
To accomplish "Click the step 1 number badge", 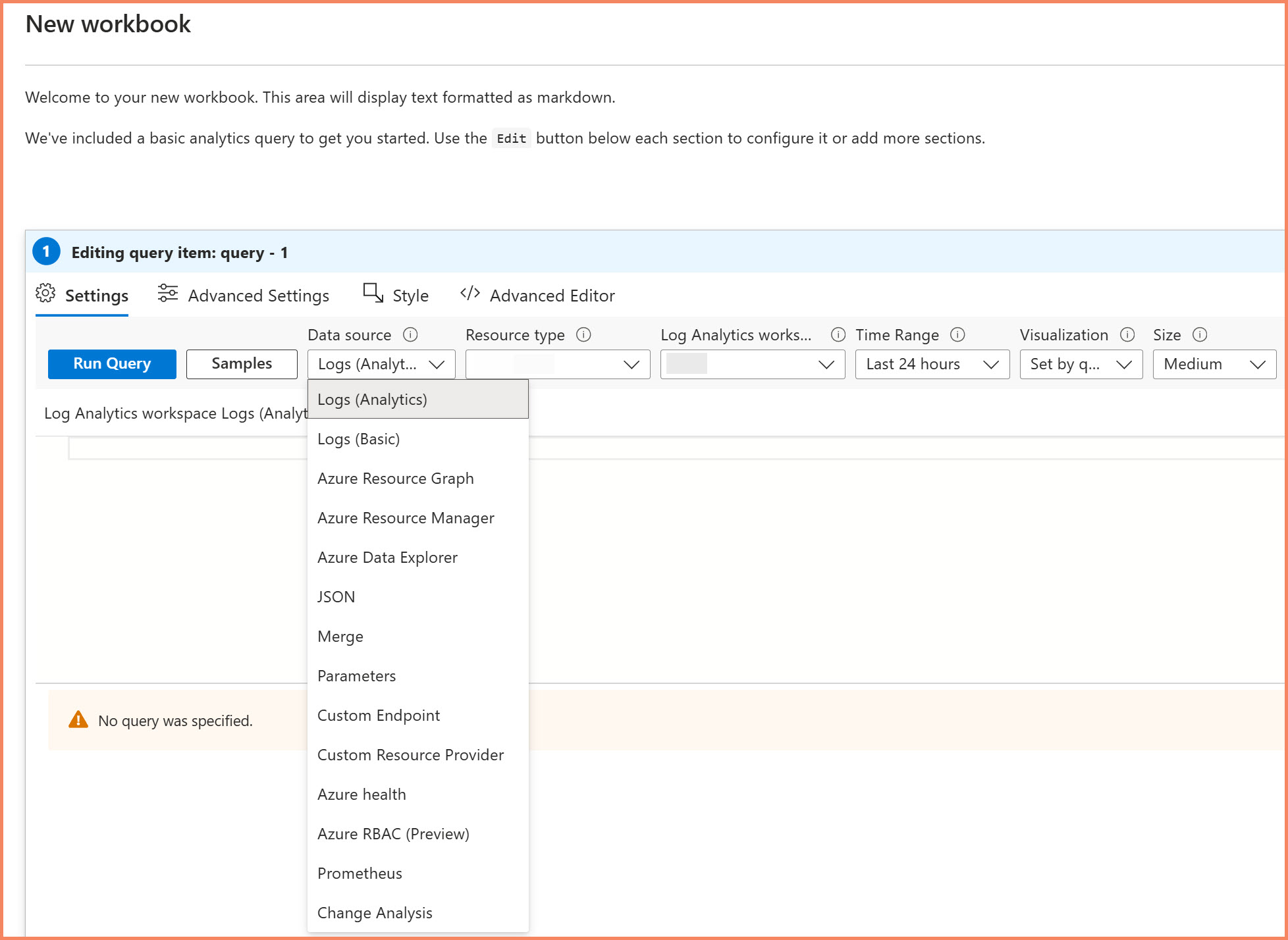I will pos(46,251).
